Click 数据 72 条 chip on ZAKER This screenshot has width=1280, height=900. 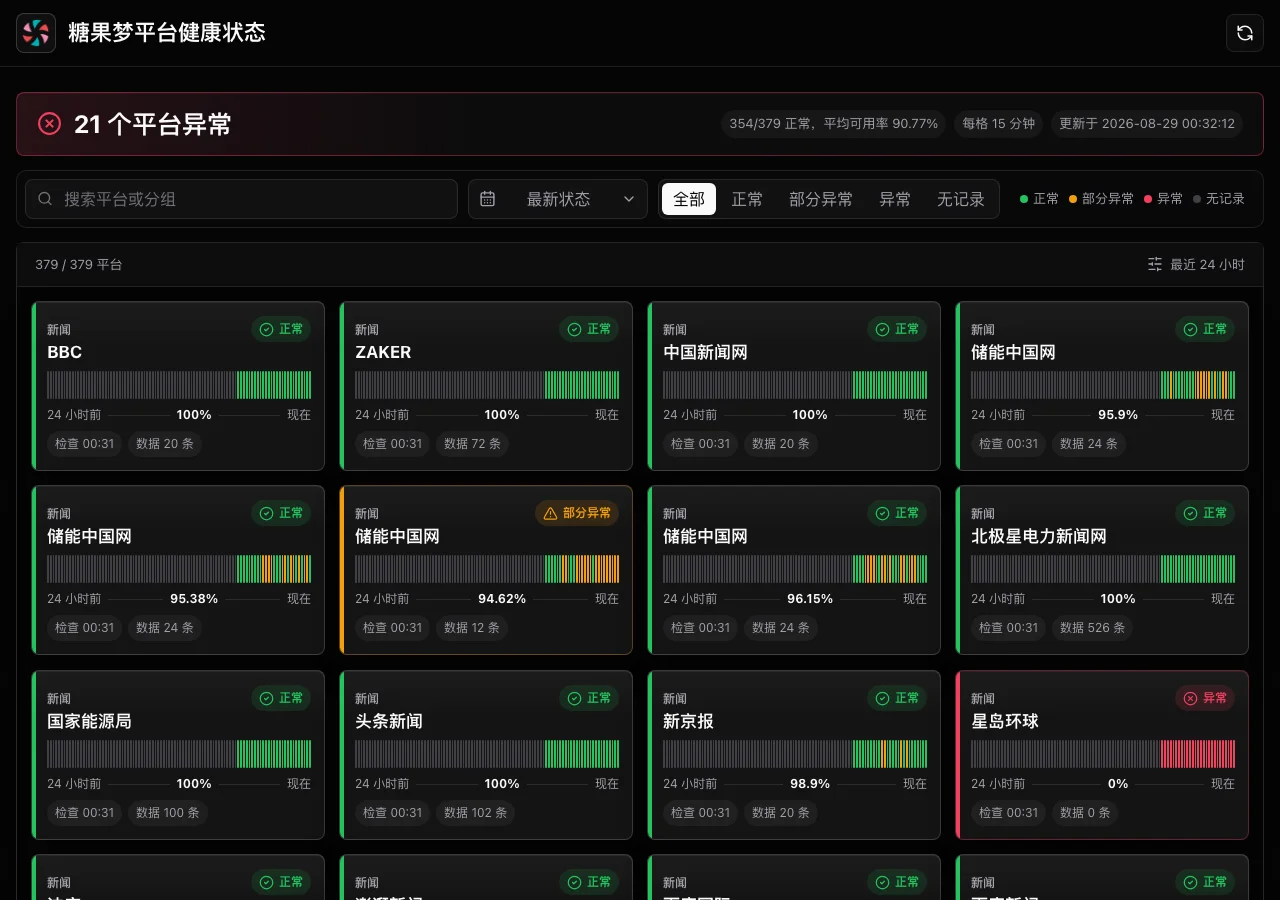[x=473, y=444]
